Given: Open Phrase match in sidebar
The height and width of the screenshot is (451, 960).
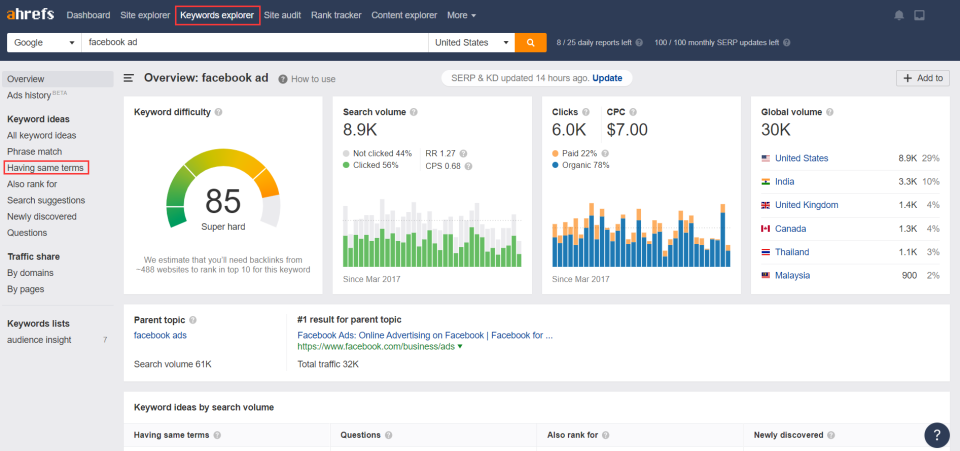Looking at the screenshot, I should [x=34, y=152].
